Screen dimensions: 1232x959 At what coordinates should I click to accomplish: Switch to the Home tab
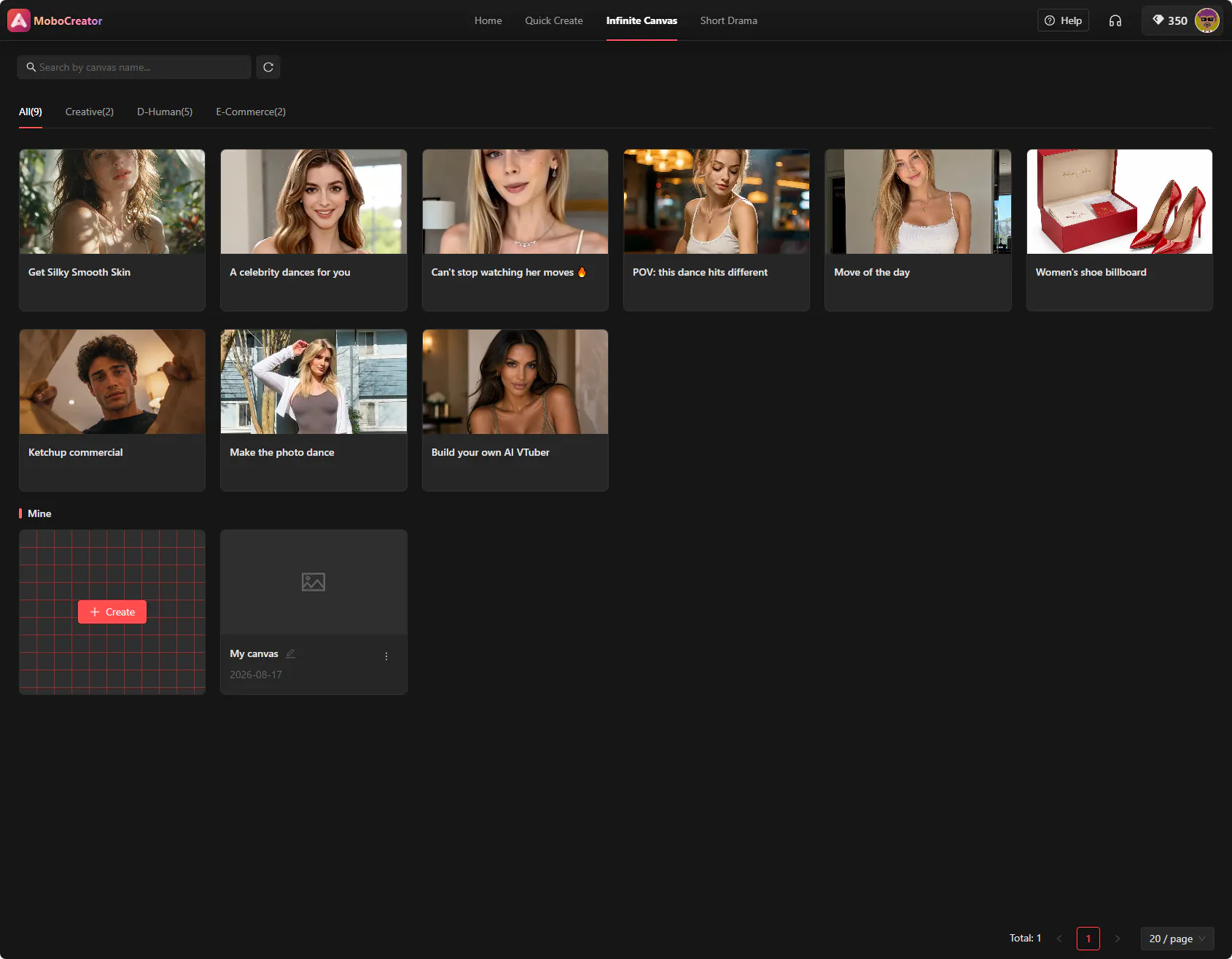tap(488, 20)
